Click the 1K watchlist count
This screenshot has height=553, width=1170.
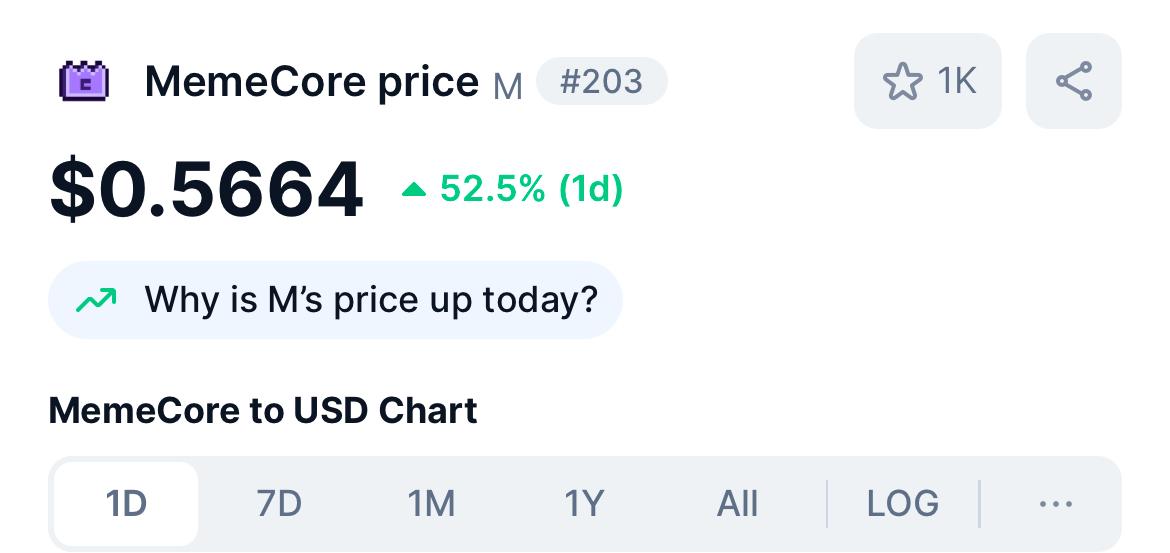956,81
